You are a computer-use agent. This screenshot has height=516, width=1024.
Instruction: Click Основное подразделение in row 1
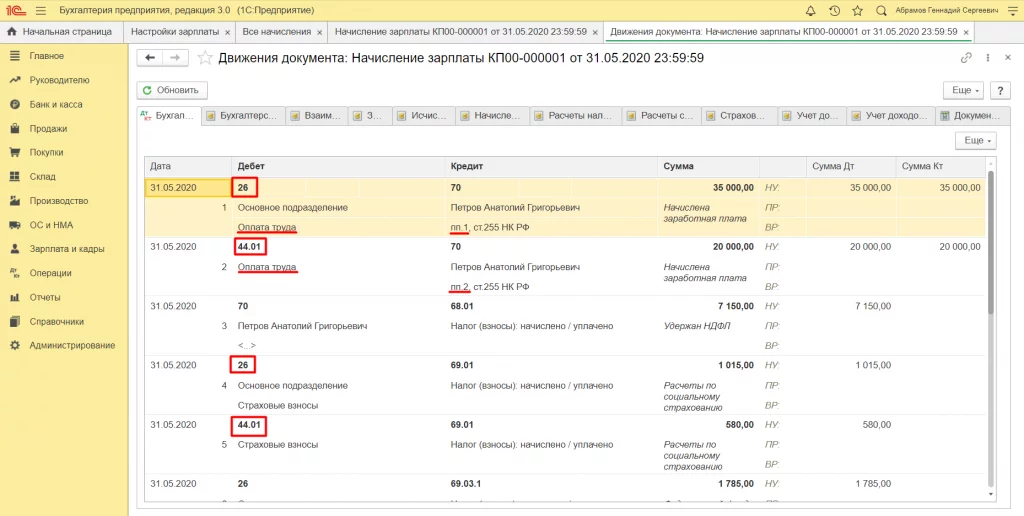pyautogui.click(x=293, y=208)
